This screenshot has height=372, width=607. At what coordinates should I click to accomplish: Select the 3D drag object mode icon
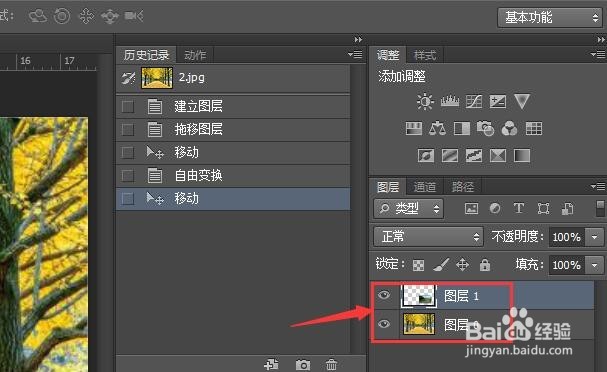(x=86, y=16)
